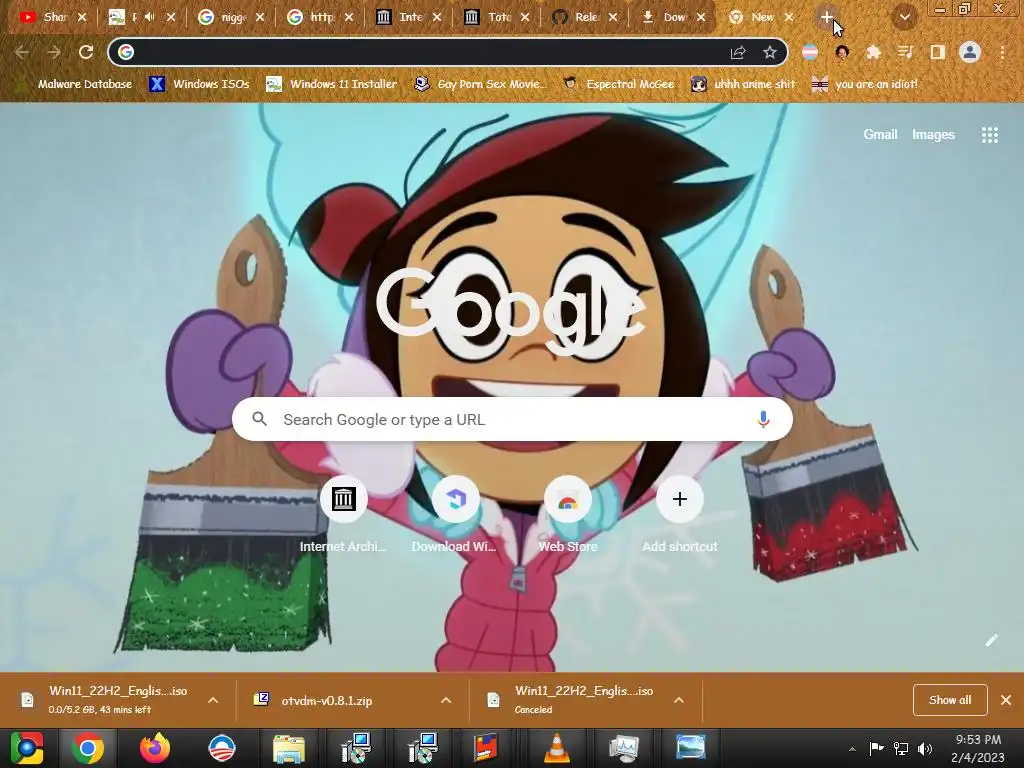
Task: Open the Start button on taskbar
Action: coord(27,748)
